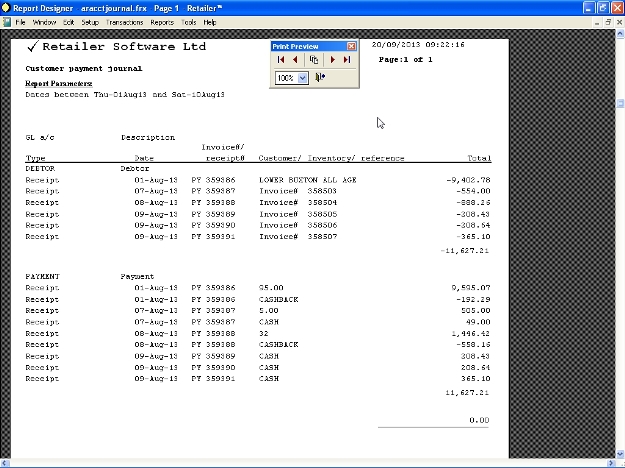Click the Go to Page icon
Viewport: 625px width, 468px height.
[x=314, y=60]
